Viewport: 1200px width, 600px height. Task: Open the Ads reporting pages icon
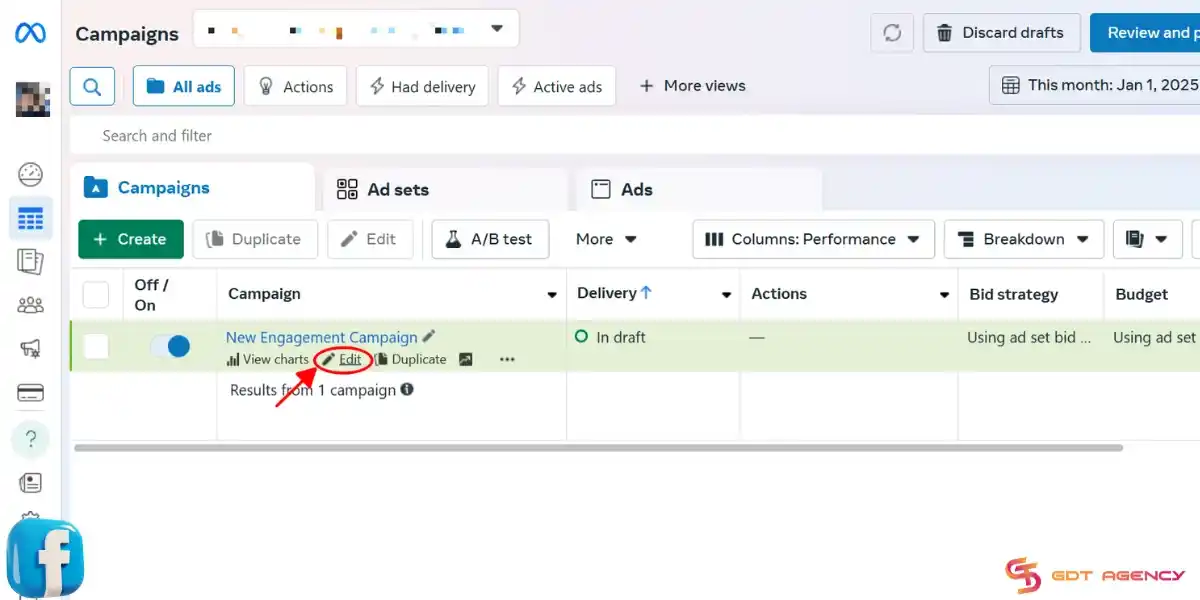tap(31, 262)
